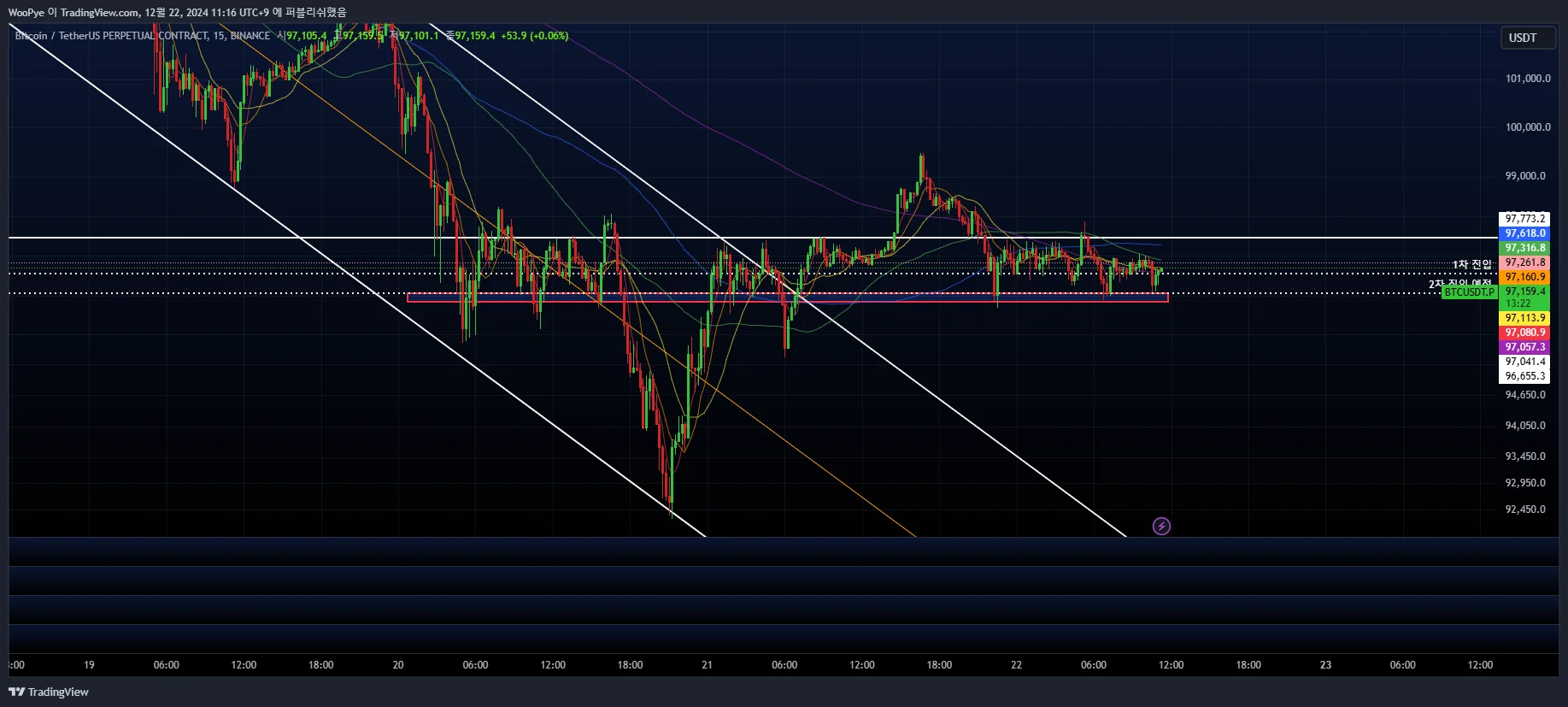Click the green BTCUSDT.P symbol tag

[x=1470, y=292]
